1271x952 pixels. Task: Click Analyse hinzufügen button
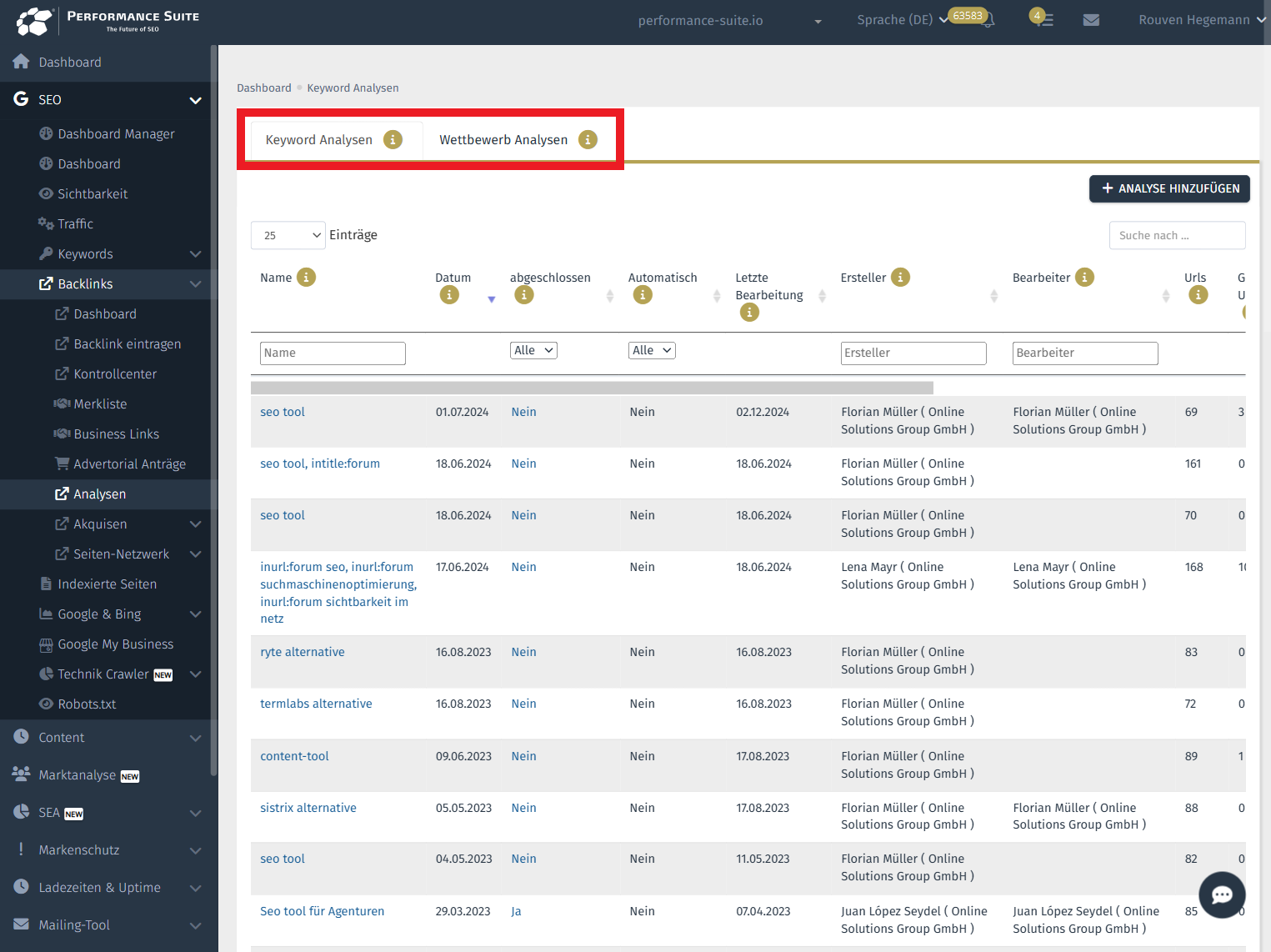point(1169,188)
